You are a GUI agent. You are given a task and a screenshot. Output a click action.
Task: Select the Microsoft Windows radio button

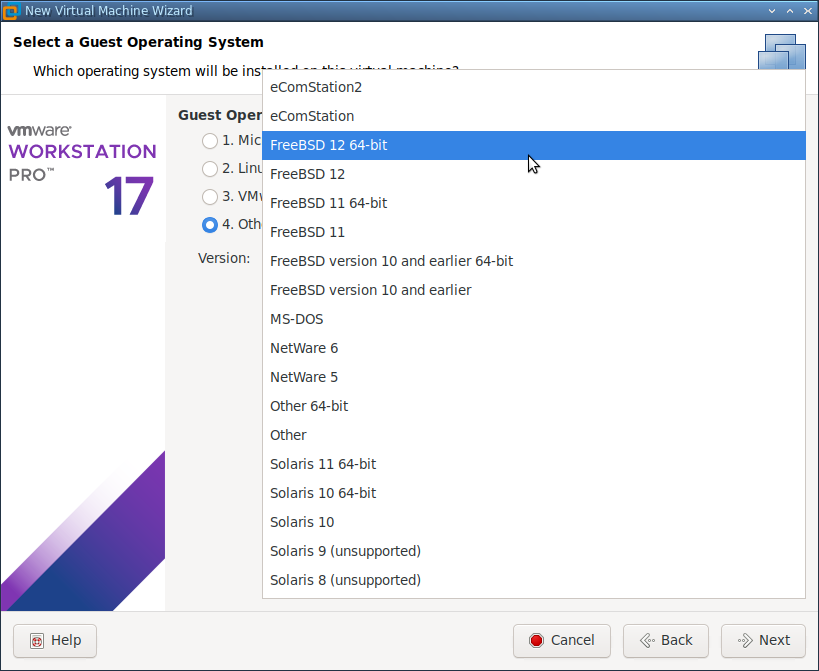[x=210, y=141]
